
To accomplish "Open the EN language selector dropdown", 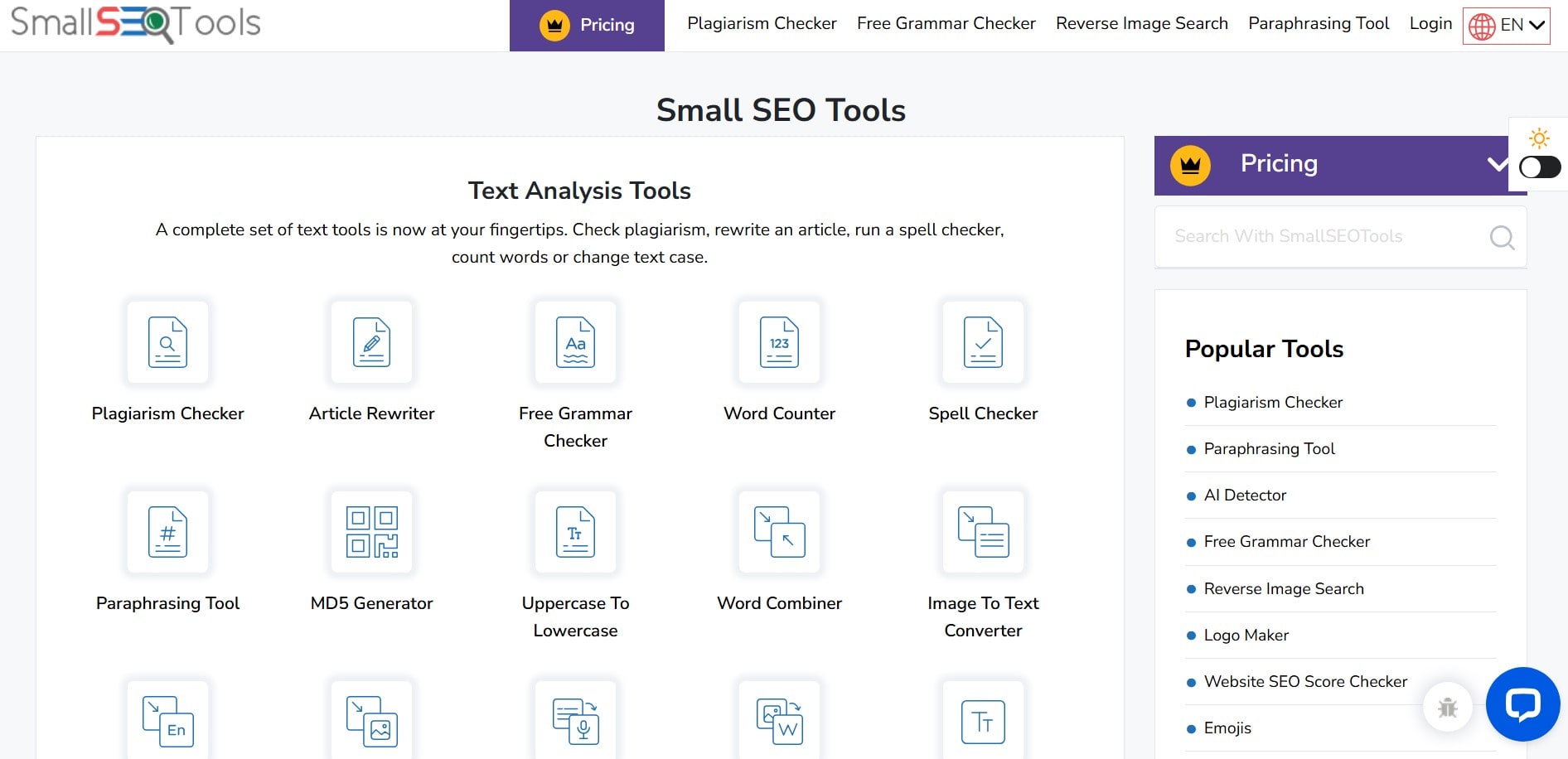I will [x=1506, y=25].
